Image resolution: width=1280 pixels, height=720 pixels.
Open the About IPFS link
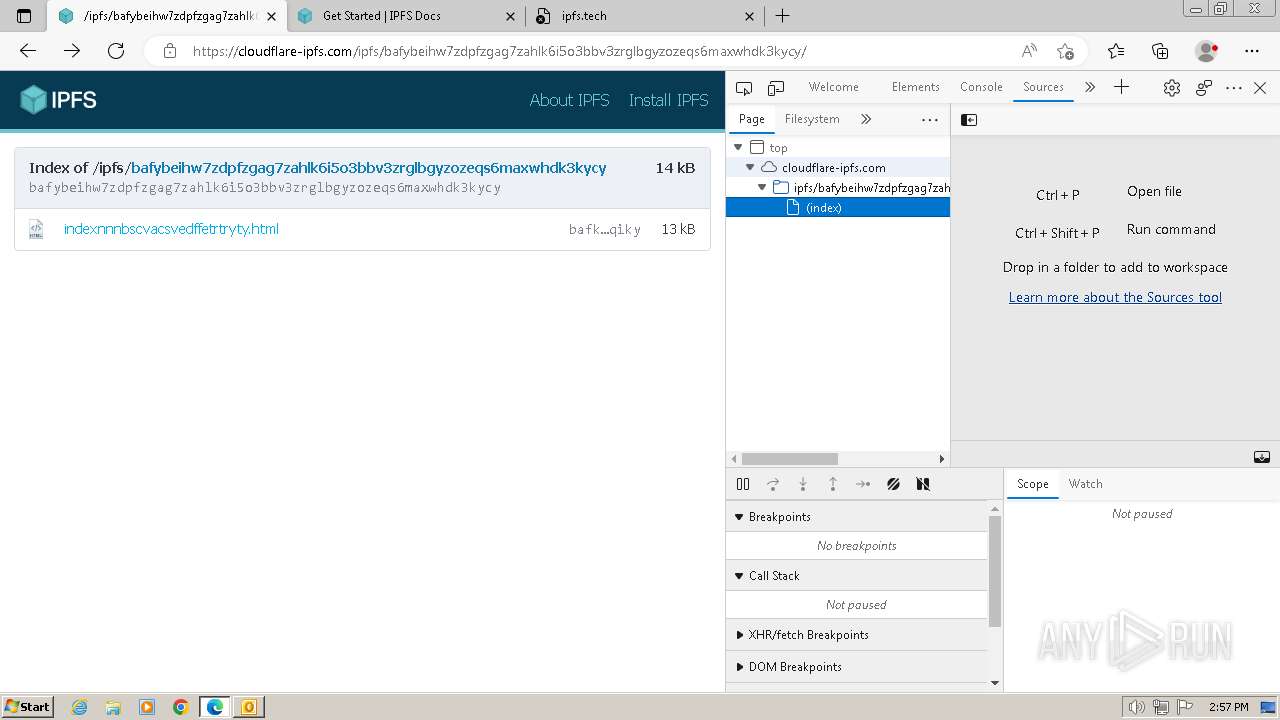tap(569, 100)
